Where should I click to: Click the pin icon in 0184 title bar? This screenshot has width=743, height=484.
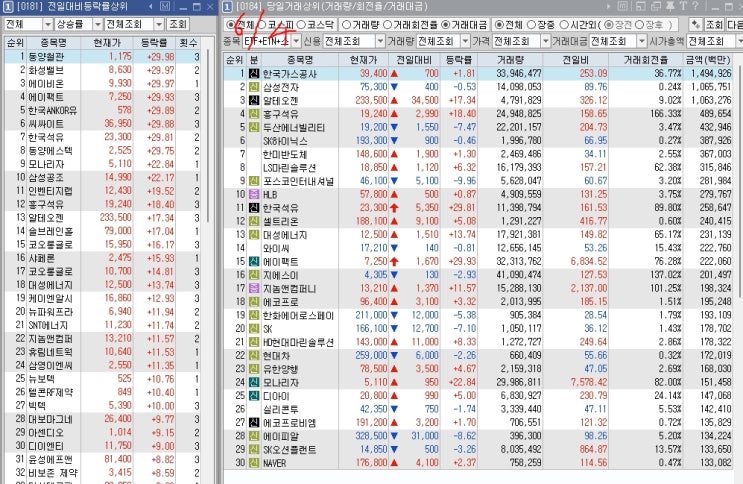coord(671,7)
